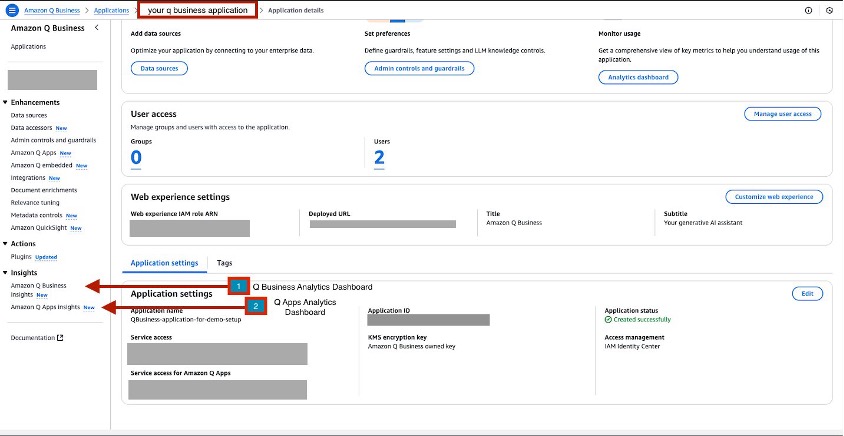Click Your generative AI assistant subtitle

pyautogui.click(x=703, y=223)
